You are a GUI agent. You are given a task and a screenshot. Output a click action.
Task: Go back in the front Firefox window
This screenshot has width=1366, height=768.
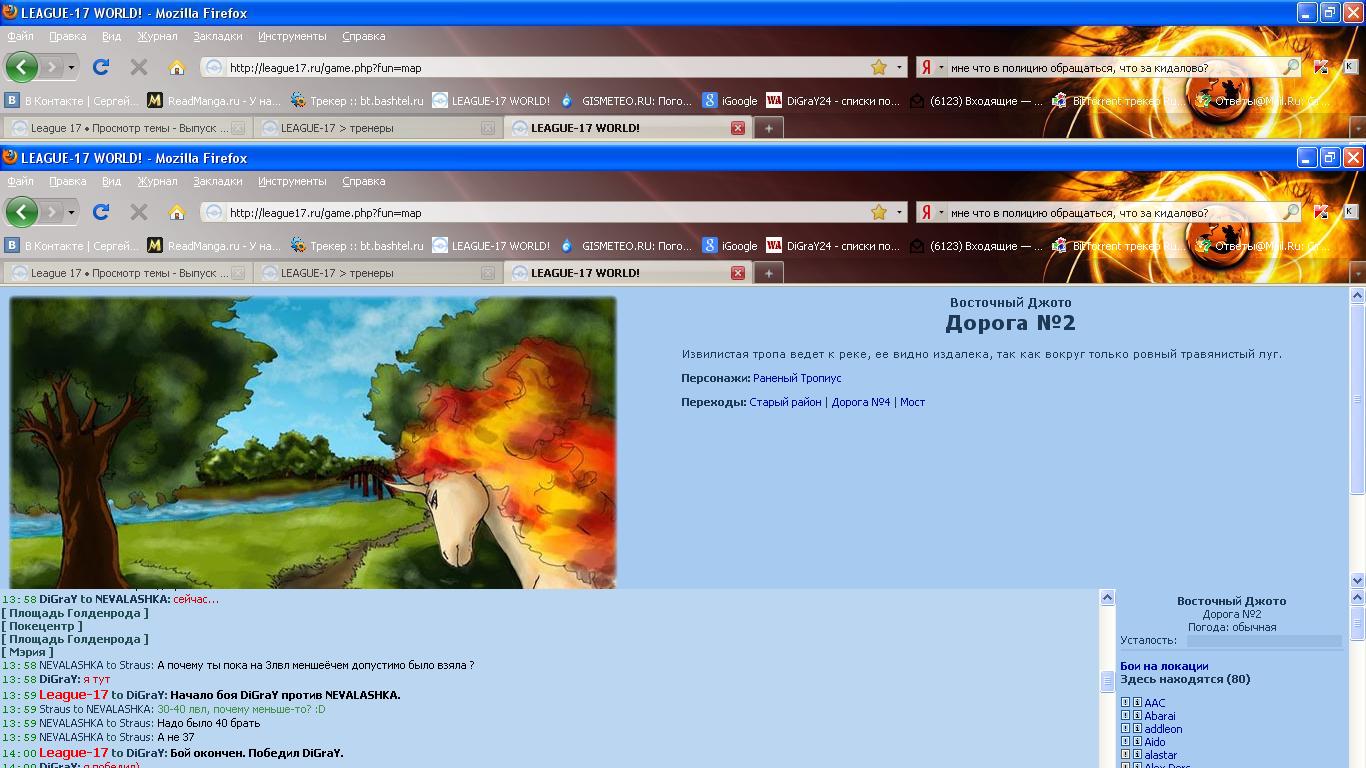pyautogui.click(x=22, y=212)
